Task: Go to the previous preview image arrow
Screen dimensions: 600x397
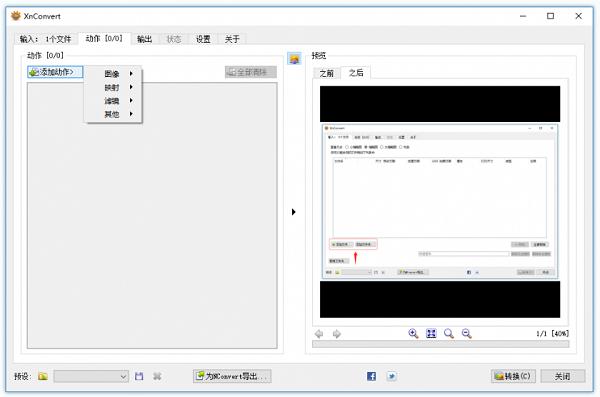Action: coord(319,334)
